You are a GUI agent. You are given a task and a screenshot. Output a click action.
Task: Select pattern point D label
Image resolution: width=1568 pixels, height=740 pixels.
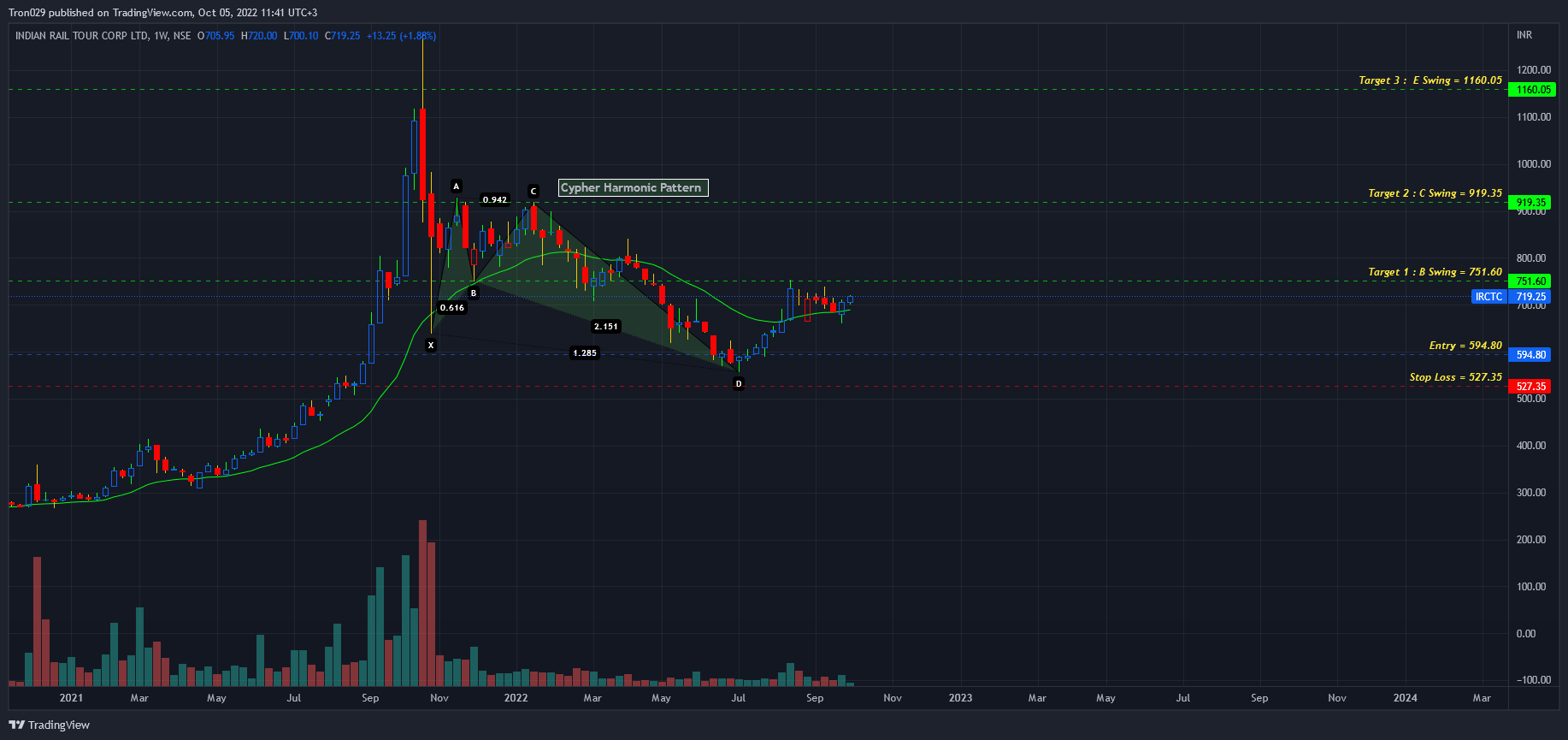739,384
